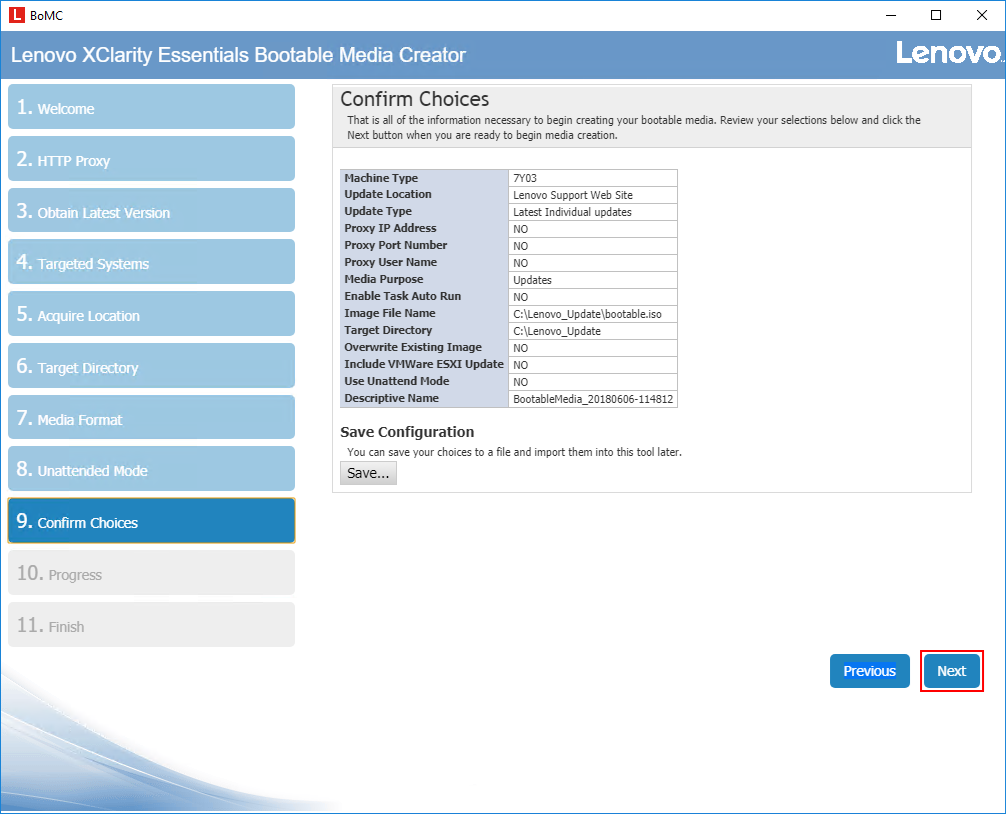Click the Proxy User Name NO value
Screen dimensions: 1006x814
tap(593, 263)
